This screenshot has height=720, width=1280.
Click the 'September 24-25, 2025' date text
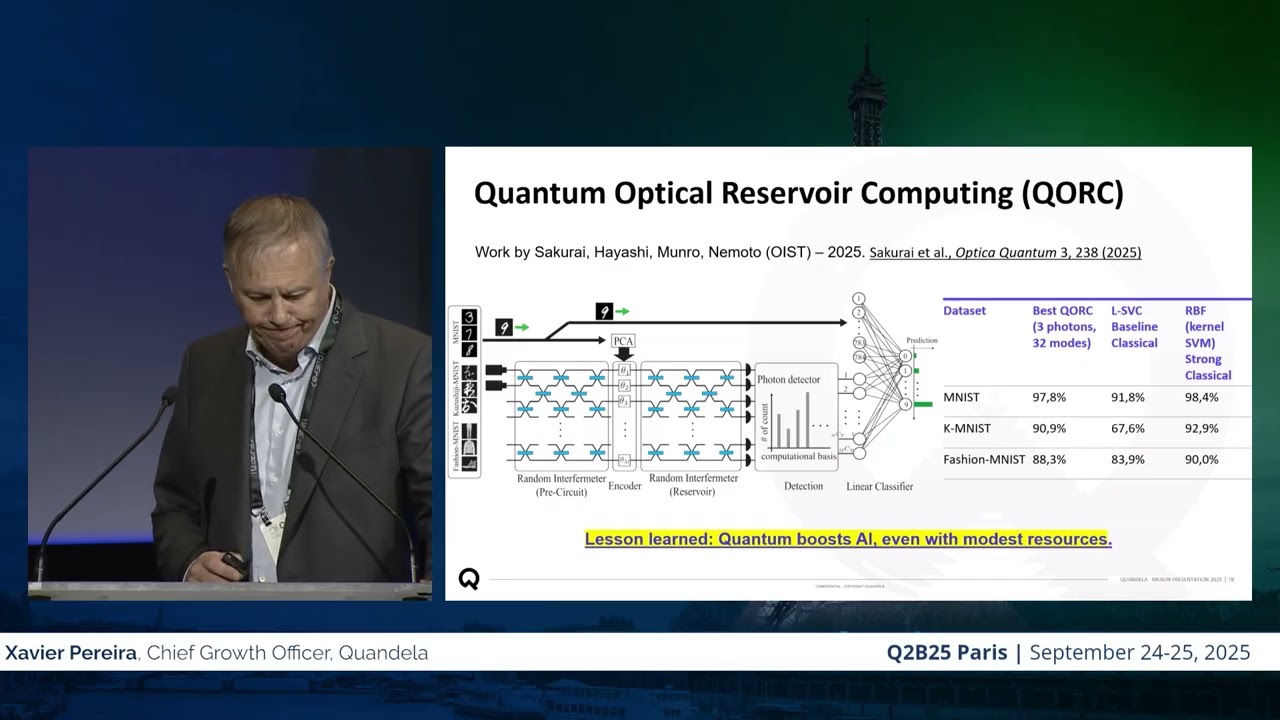(x=1140, y=653)
